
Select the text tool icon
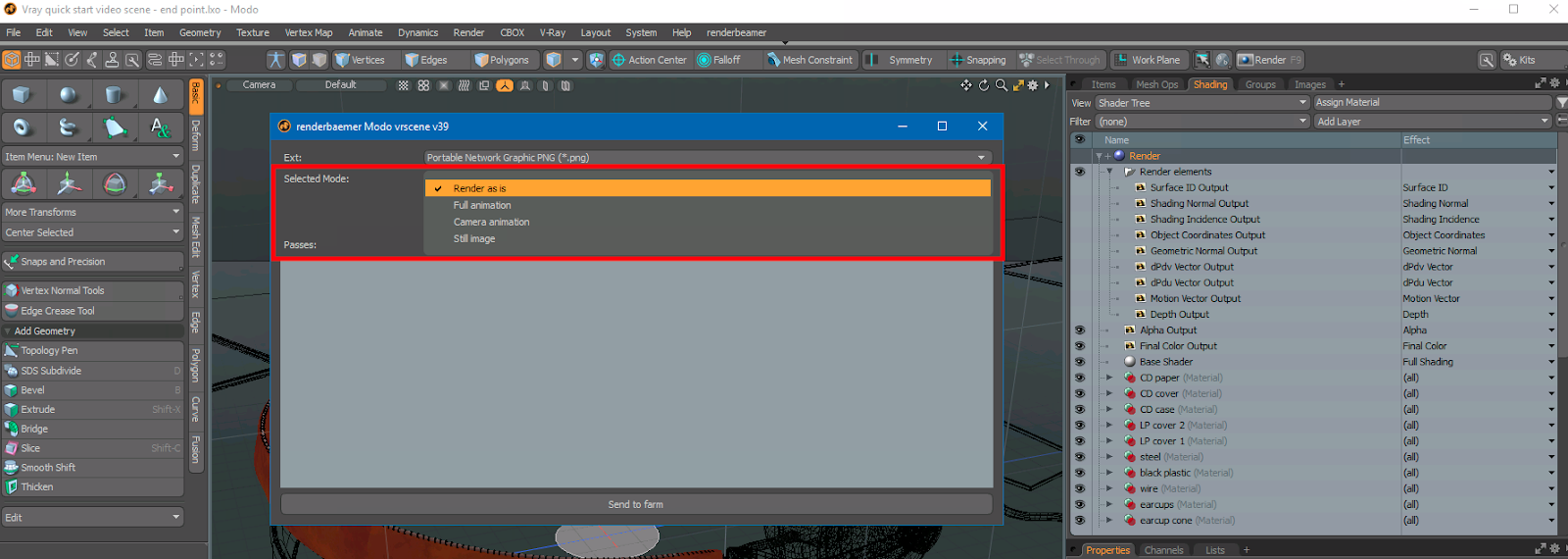pos(160,127)
